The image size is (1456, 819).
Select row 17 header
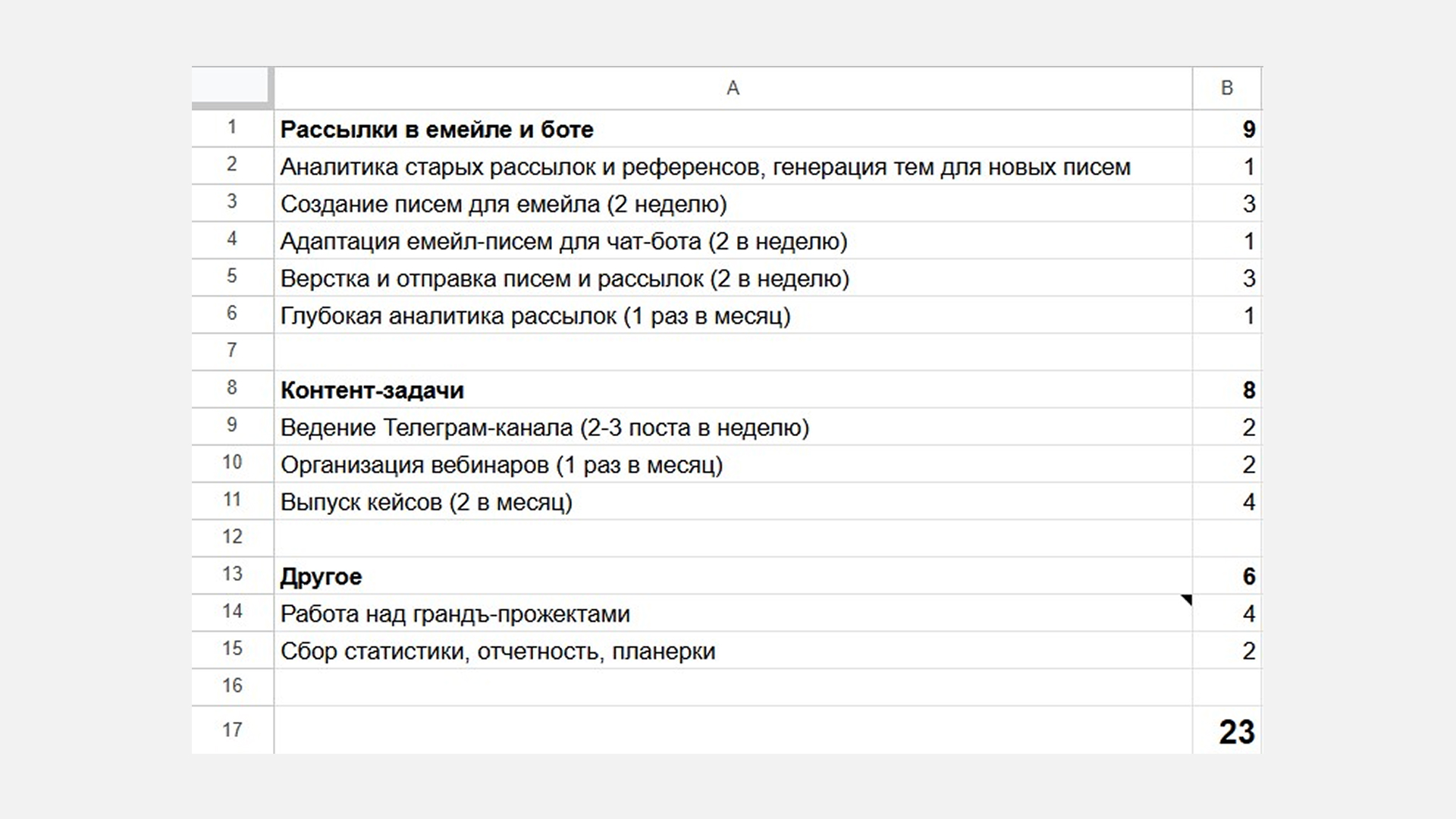point(232,730)
